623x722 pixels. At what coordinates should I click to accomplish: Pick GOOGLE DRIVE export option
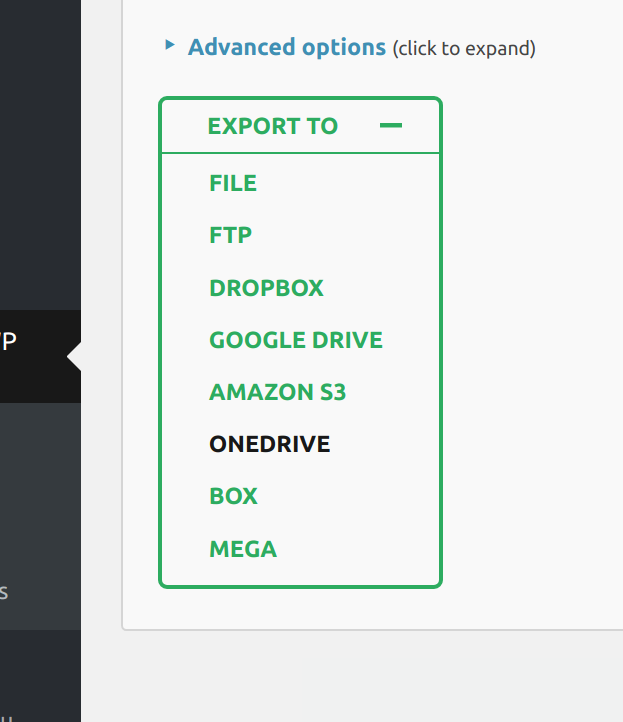(296, 340)
